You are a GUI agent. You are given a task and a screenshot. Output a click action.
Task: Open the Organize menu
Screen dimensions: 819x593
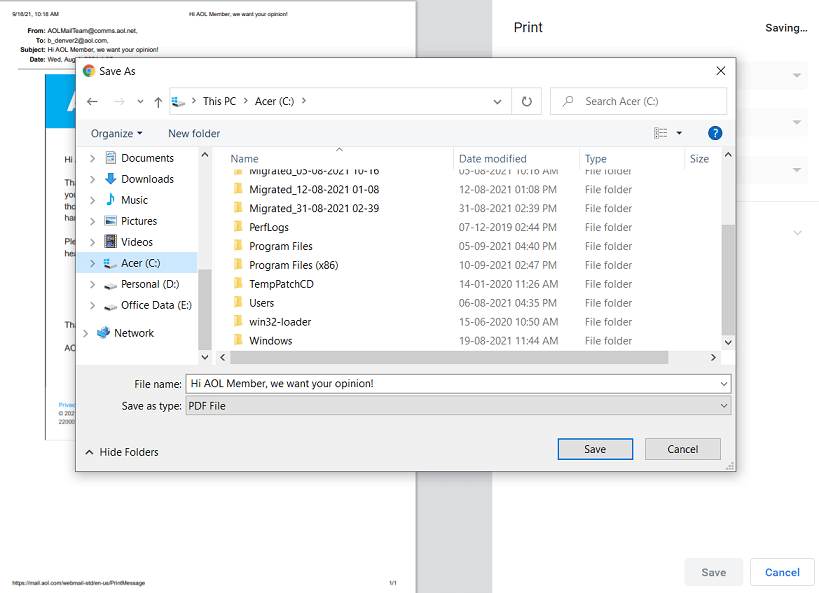tap(116, 133)
